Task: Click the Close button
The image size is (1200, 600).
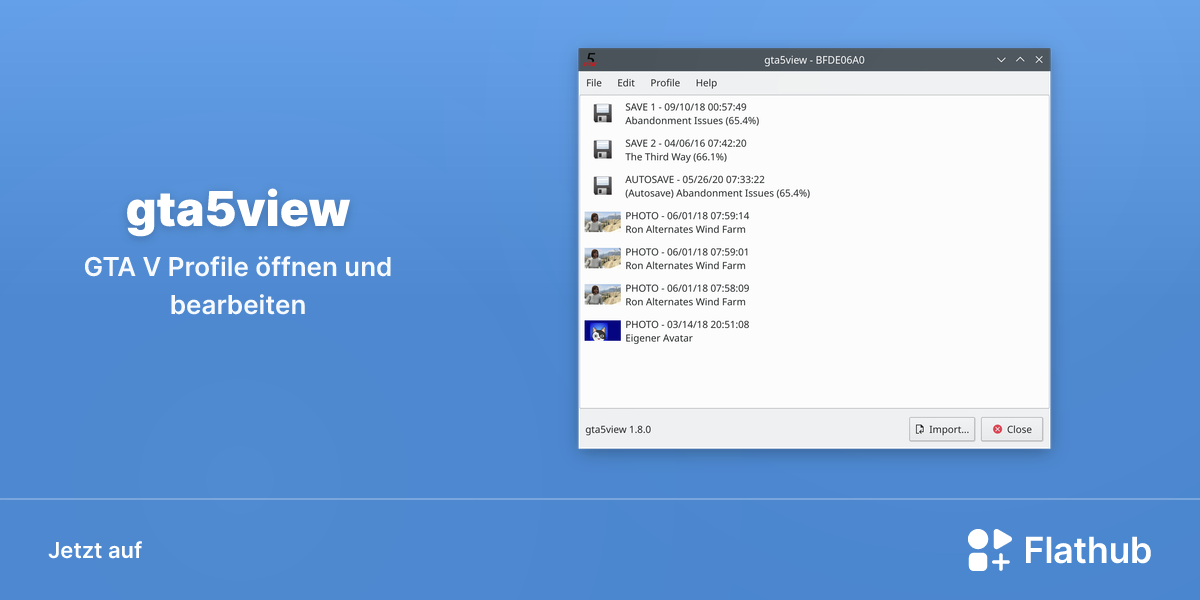Action: click(x=1012, y=429)
